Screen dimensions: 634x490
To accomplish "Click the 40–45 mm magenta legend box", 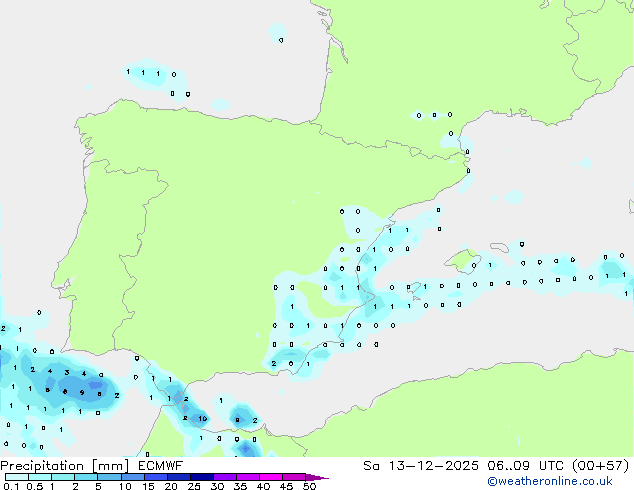I will click(x=271, y=477).
